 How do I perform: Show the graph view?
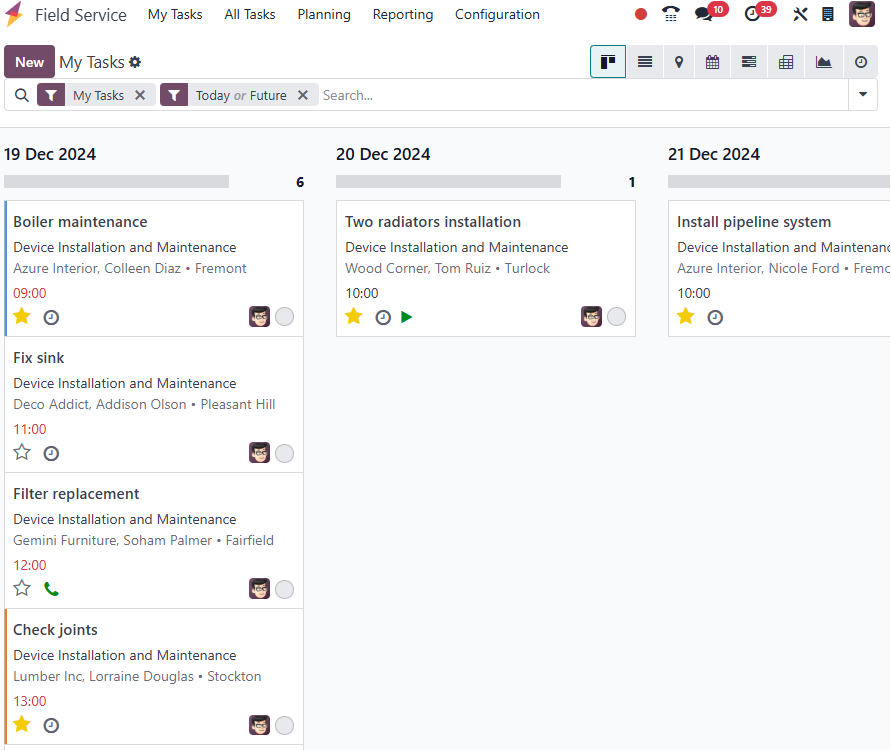coord(823,62)
